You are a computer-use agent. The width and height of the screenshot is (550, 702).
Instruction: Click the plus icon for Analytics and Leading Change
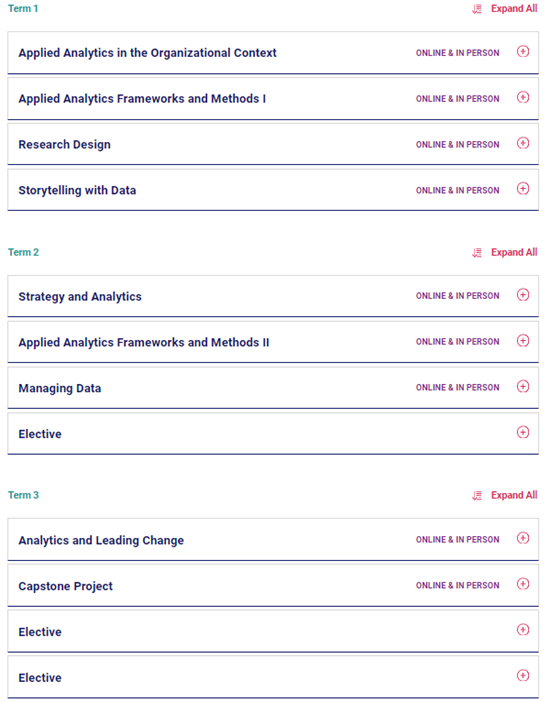[523, 539]
